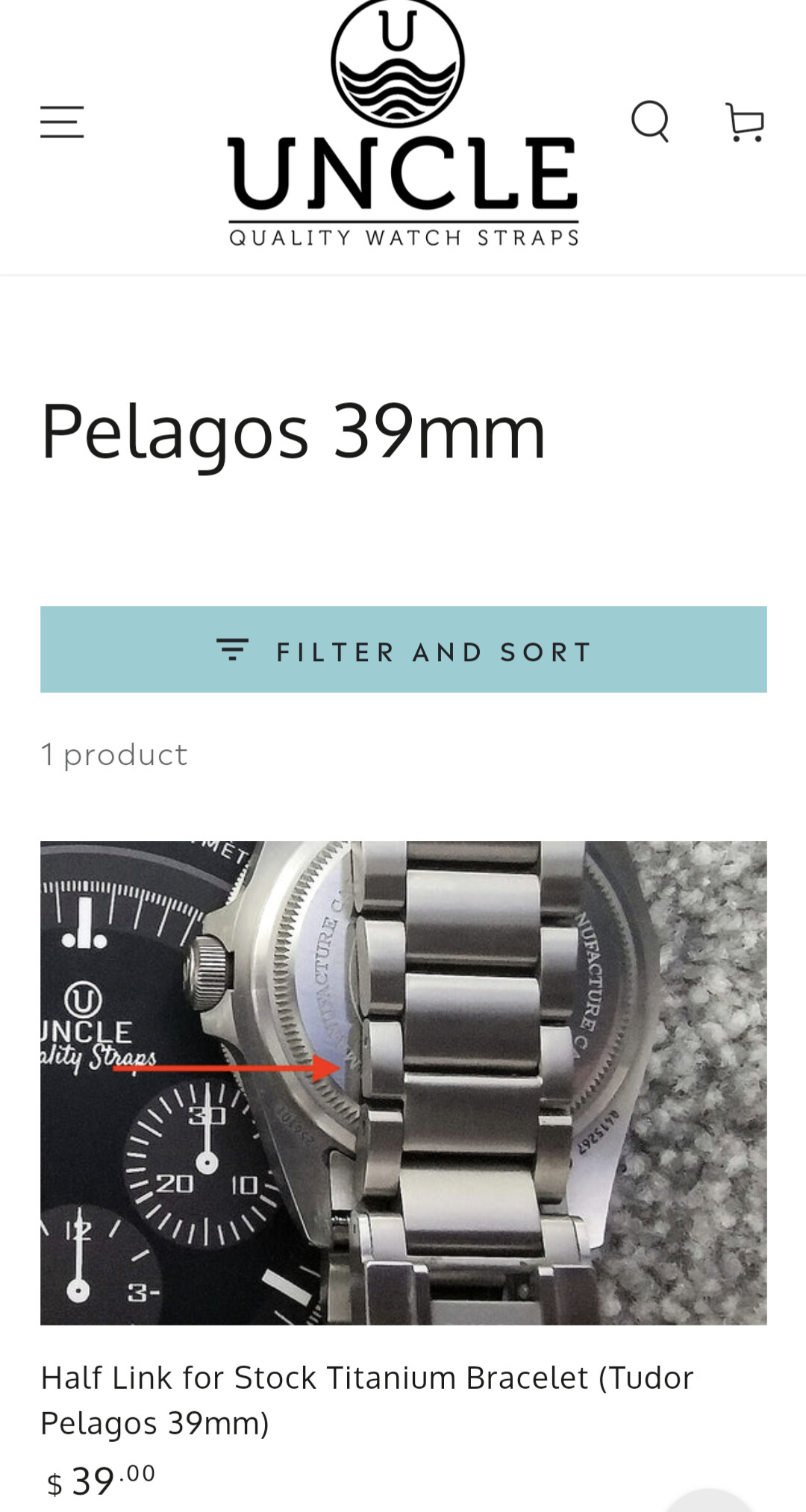806x1512 pixels.
Task: Click the Quality Watch Straps tagline
Action: pos(404,237)
